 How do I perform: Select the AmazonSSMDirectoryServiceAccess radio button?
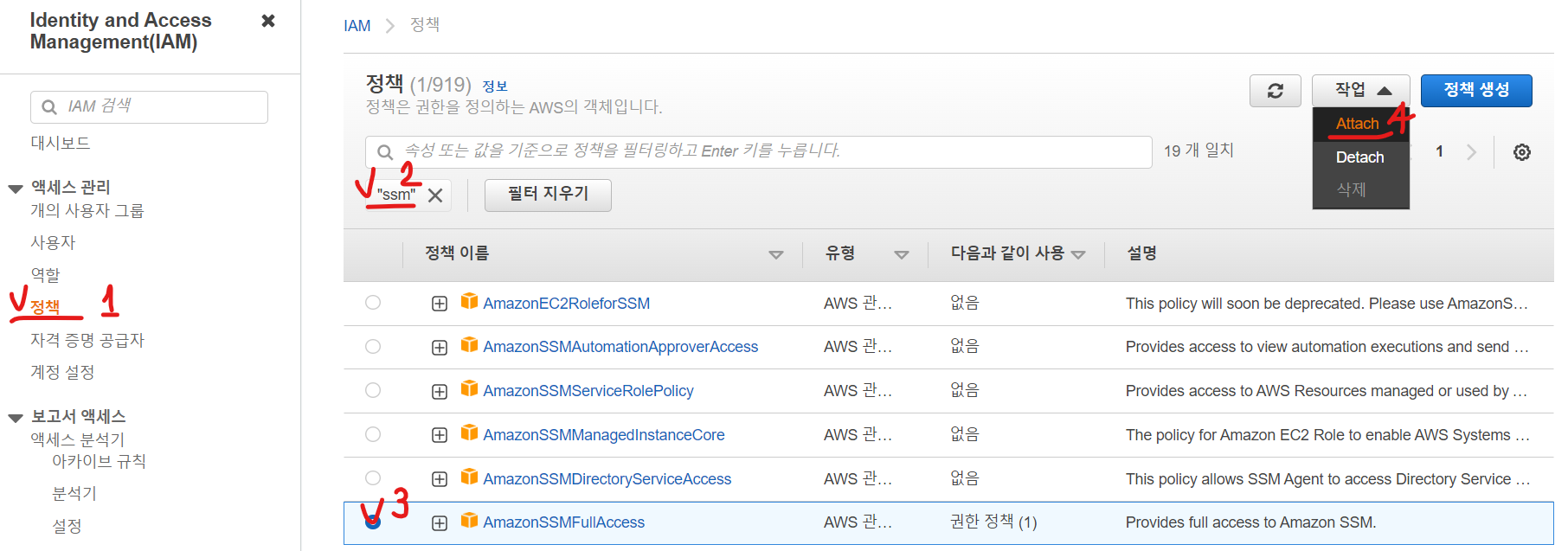pos(373,478)
